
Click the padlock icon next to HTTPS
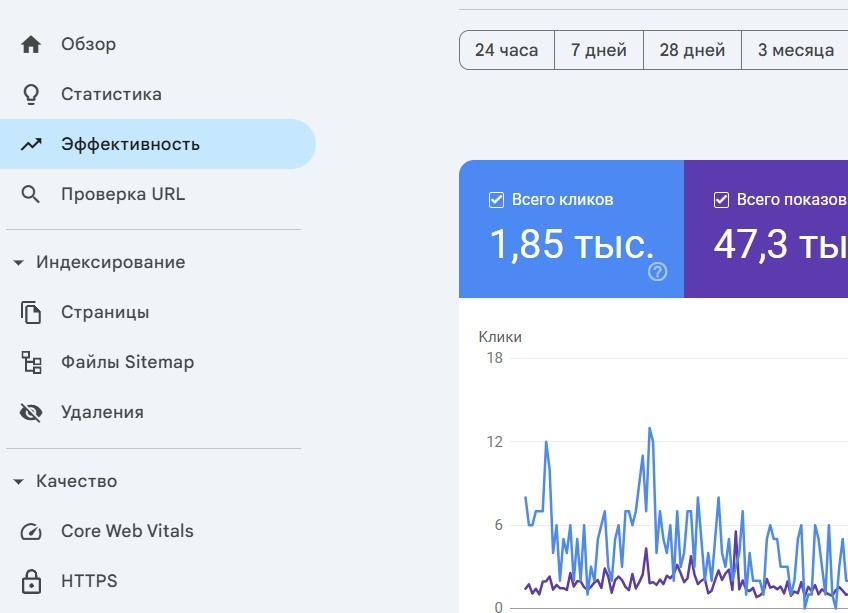pos(32,581)
